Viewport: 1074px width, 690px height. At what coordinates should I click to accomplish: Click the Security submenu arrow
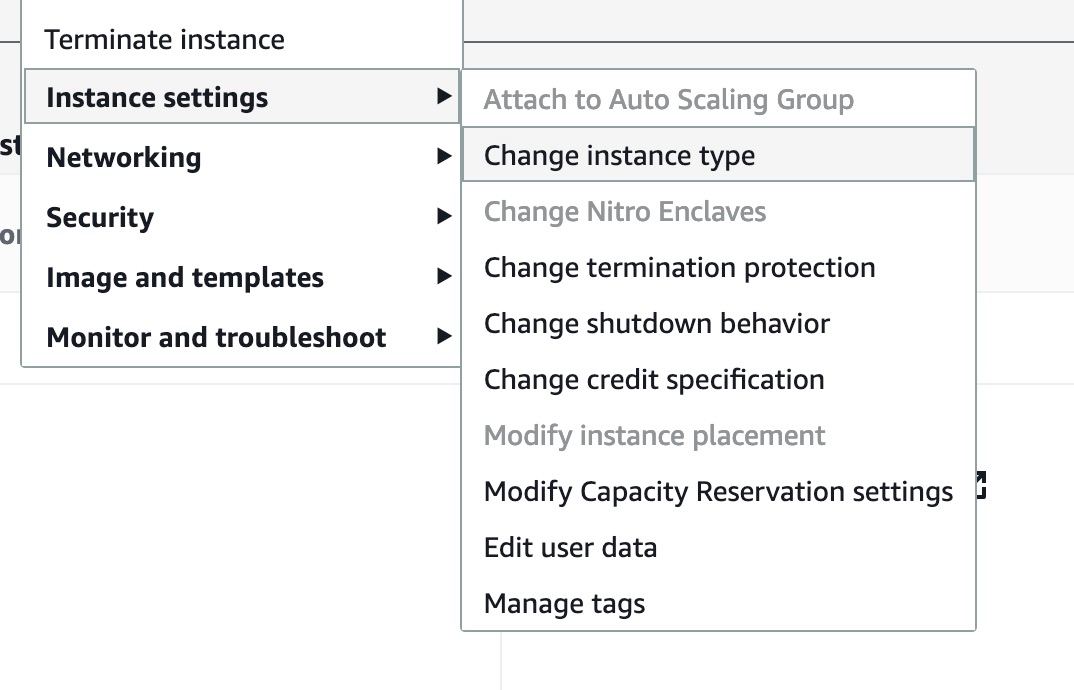pyautogui.click(x=444, y=217)
